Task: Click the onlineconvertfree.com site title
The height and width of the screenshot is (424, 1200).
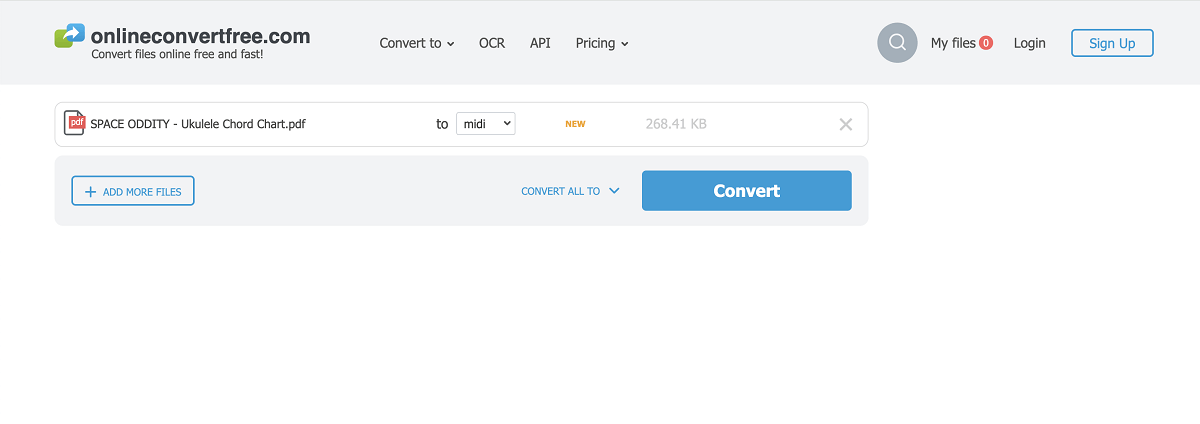Action: (200, 36)
